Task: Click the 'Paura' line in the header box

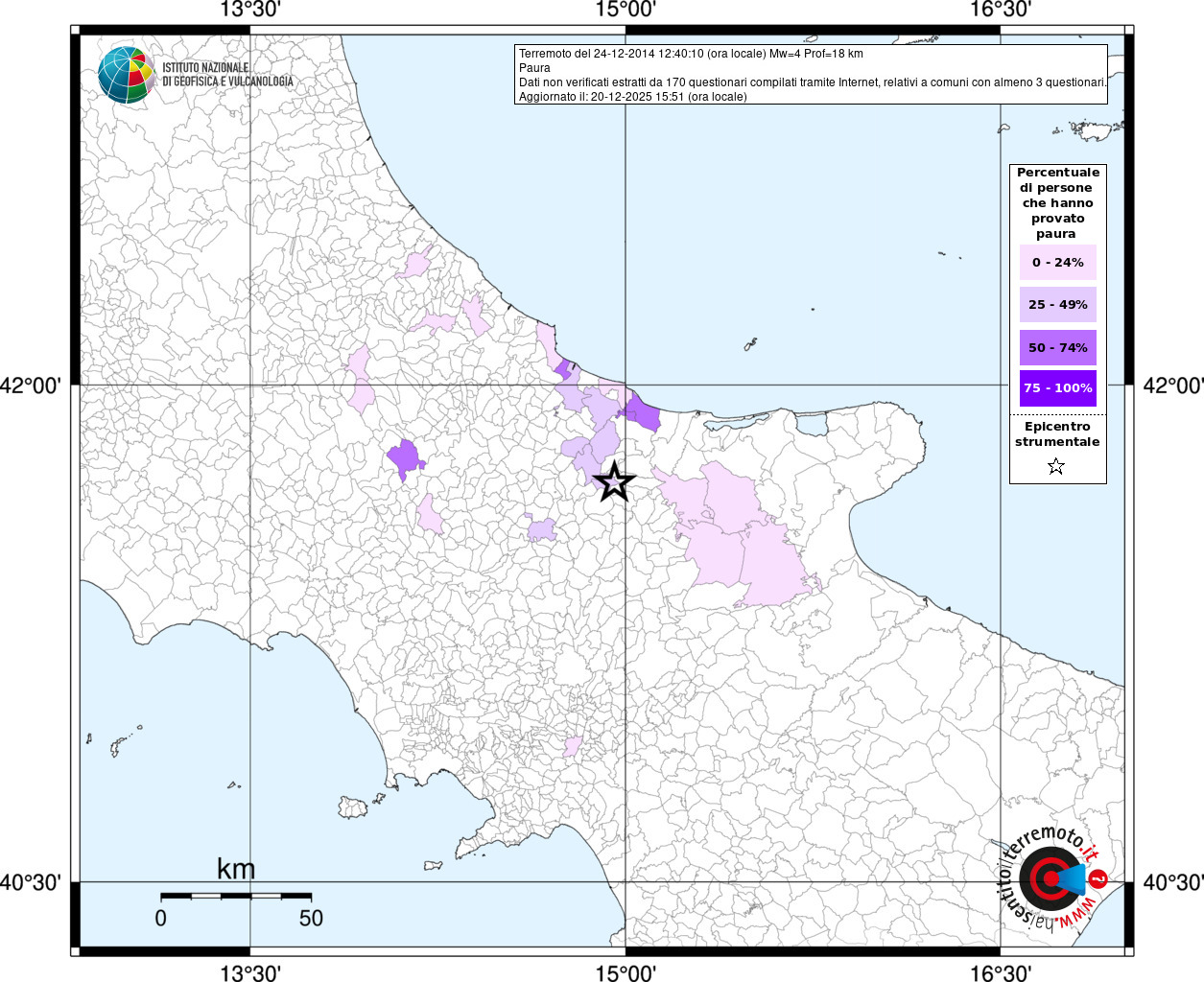Action: 535,68
